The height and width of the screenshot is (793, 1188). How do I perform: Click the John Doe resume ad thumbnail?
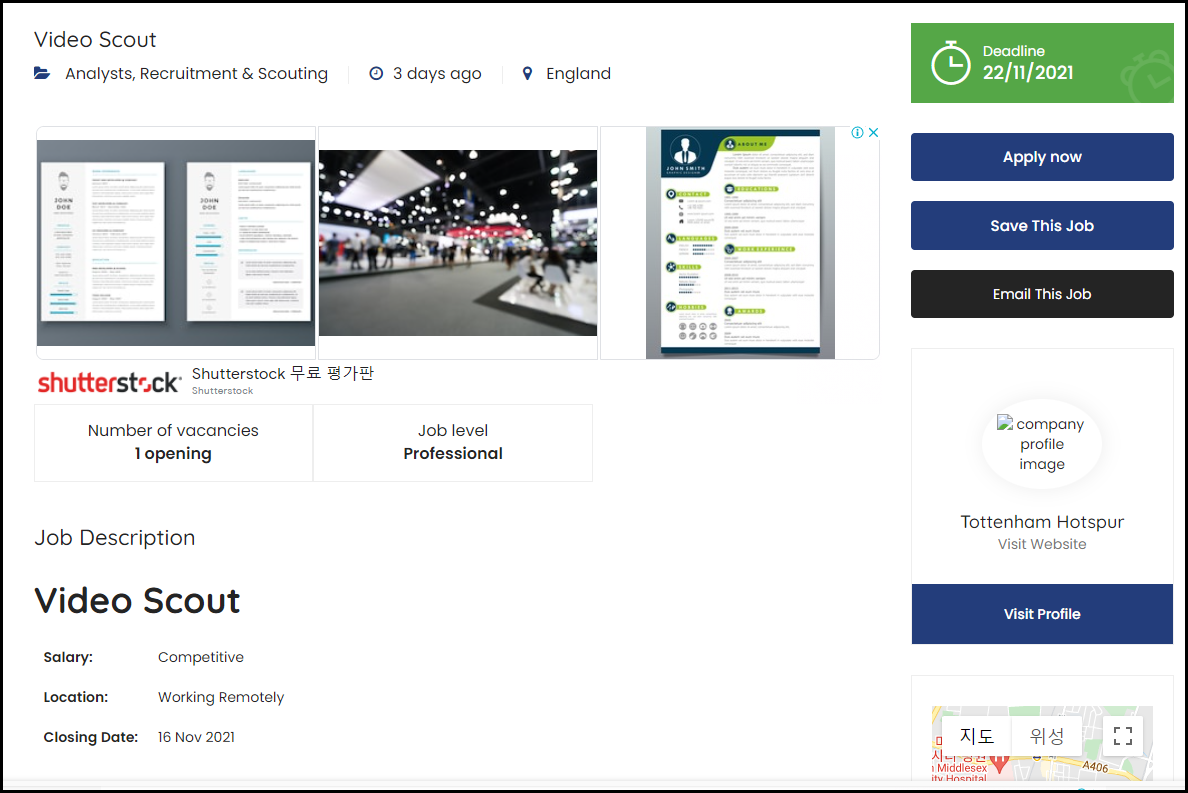tap(176, 243)
